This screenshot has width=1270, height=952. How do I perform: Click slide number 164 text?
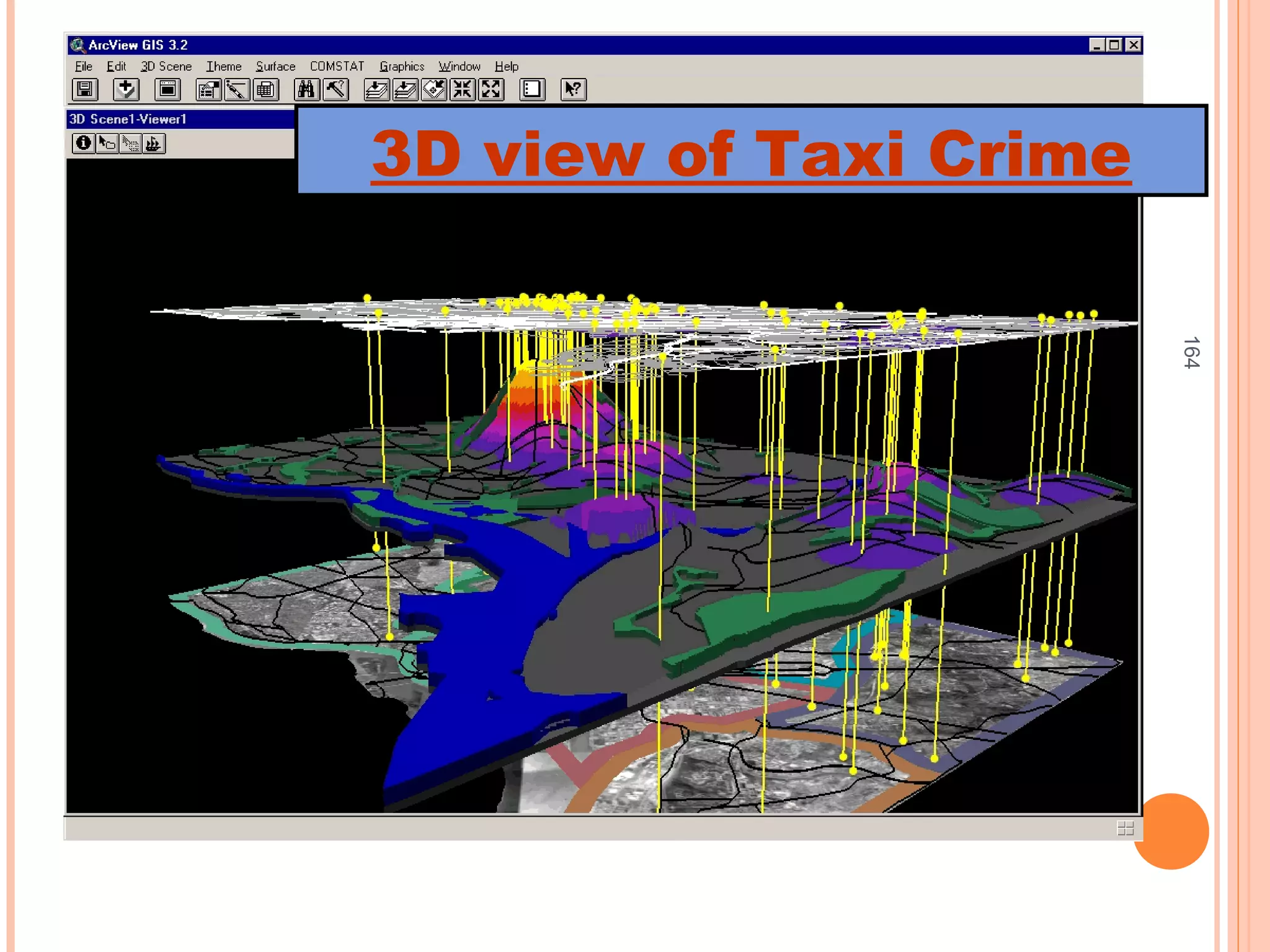coord(1192,353)
